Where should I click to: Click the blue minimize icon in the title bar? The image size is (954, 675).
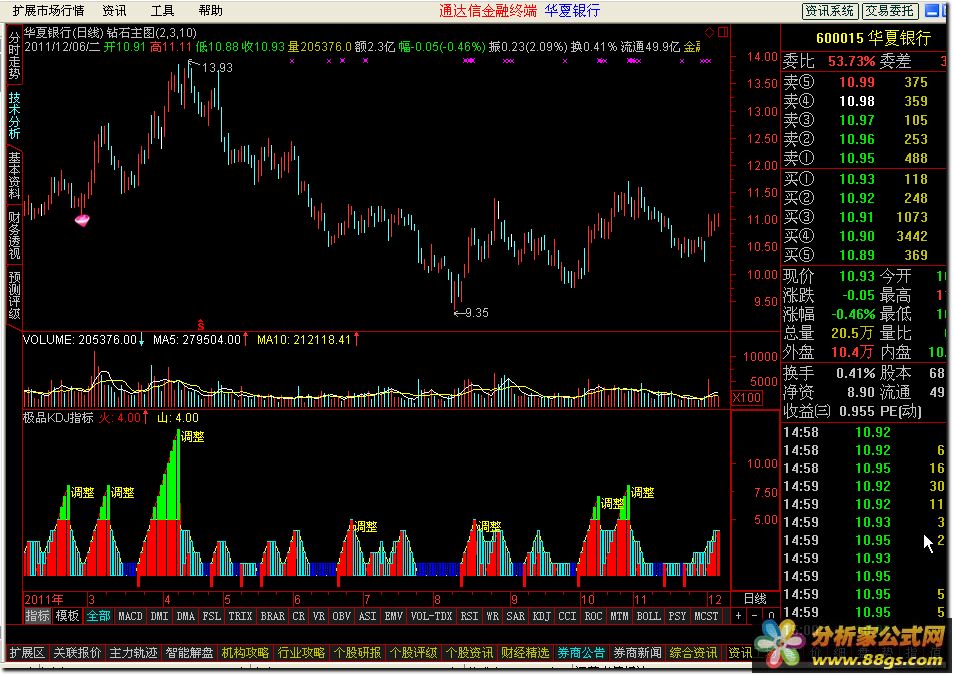[931, 10]
